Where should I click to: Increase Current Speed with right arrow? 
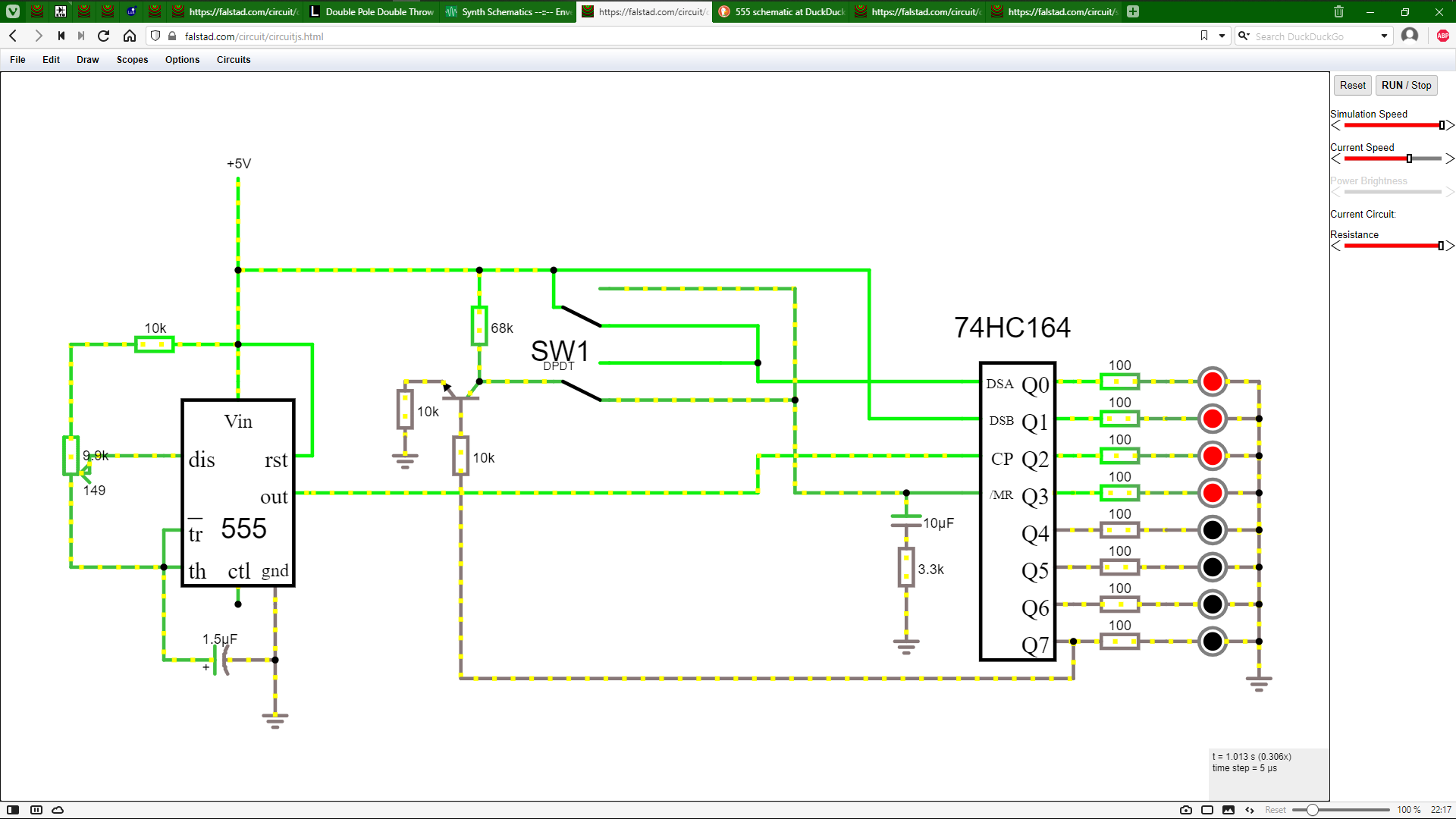tap(1449, 158)
